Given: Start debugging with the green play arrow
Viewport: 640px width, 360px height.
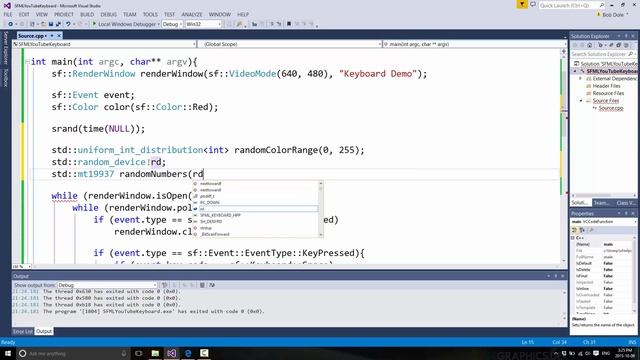Looking at the screenshot, I should pos(94,24).
